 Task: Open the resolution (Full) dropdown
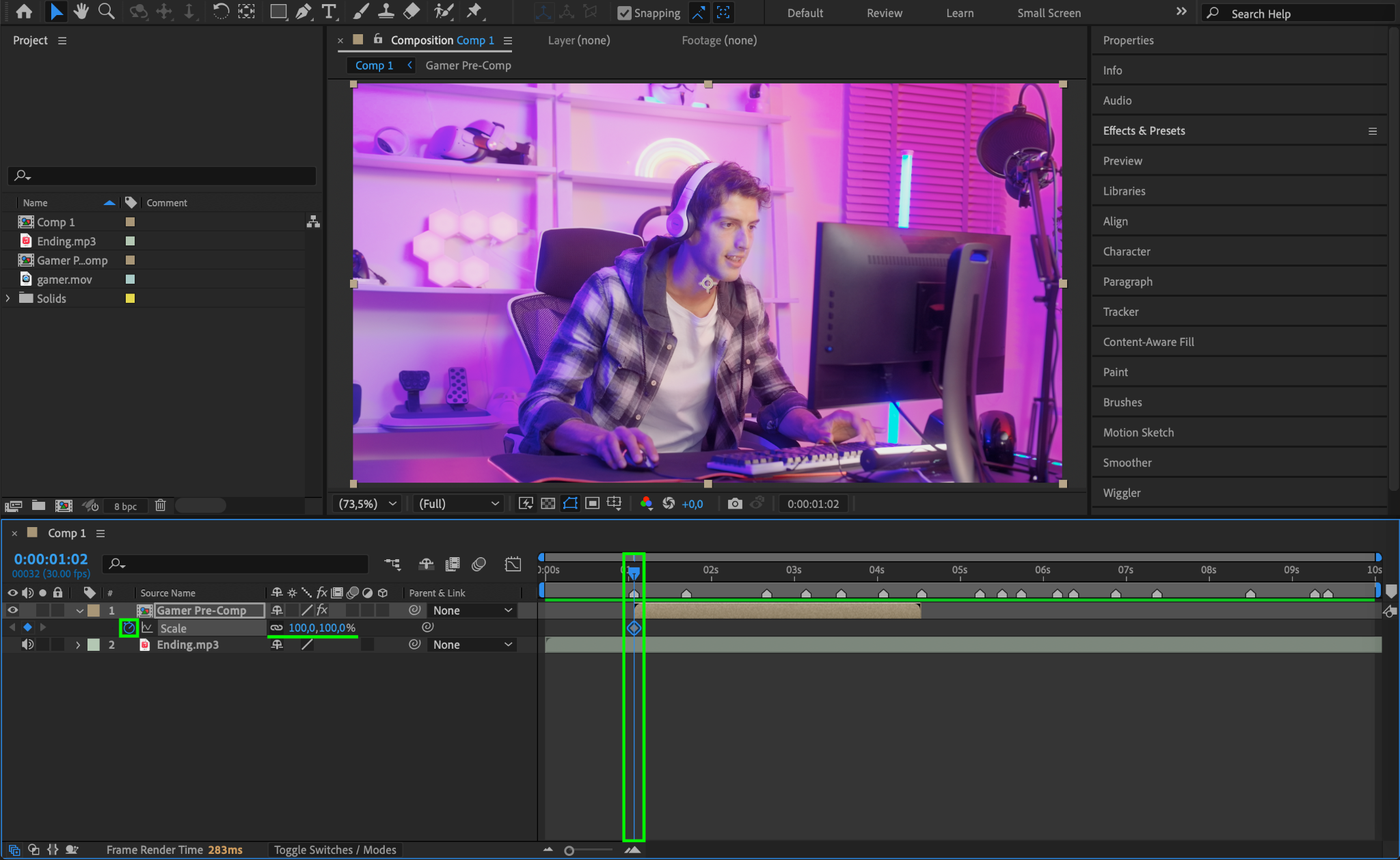coord(458,504)
